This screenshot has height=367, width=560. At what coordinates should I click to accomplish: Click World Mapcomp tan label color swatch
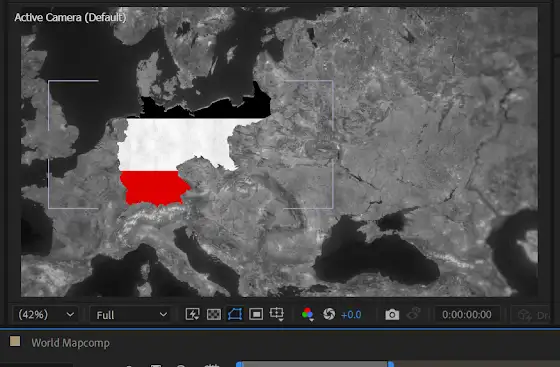tap(15, 341)
